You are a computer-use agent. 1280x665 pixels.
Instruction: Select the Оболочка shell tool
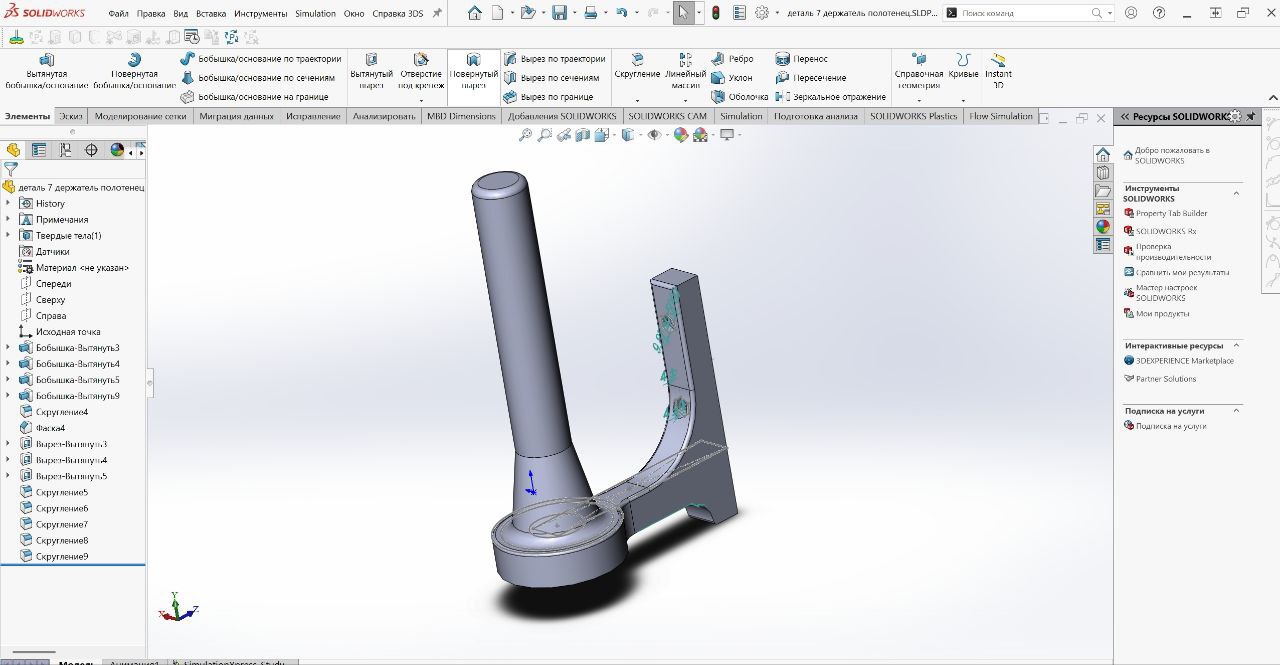click(x=740, y=97)
